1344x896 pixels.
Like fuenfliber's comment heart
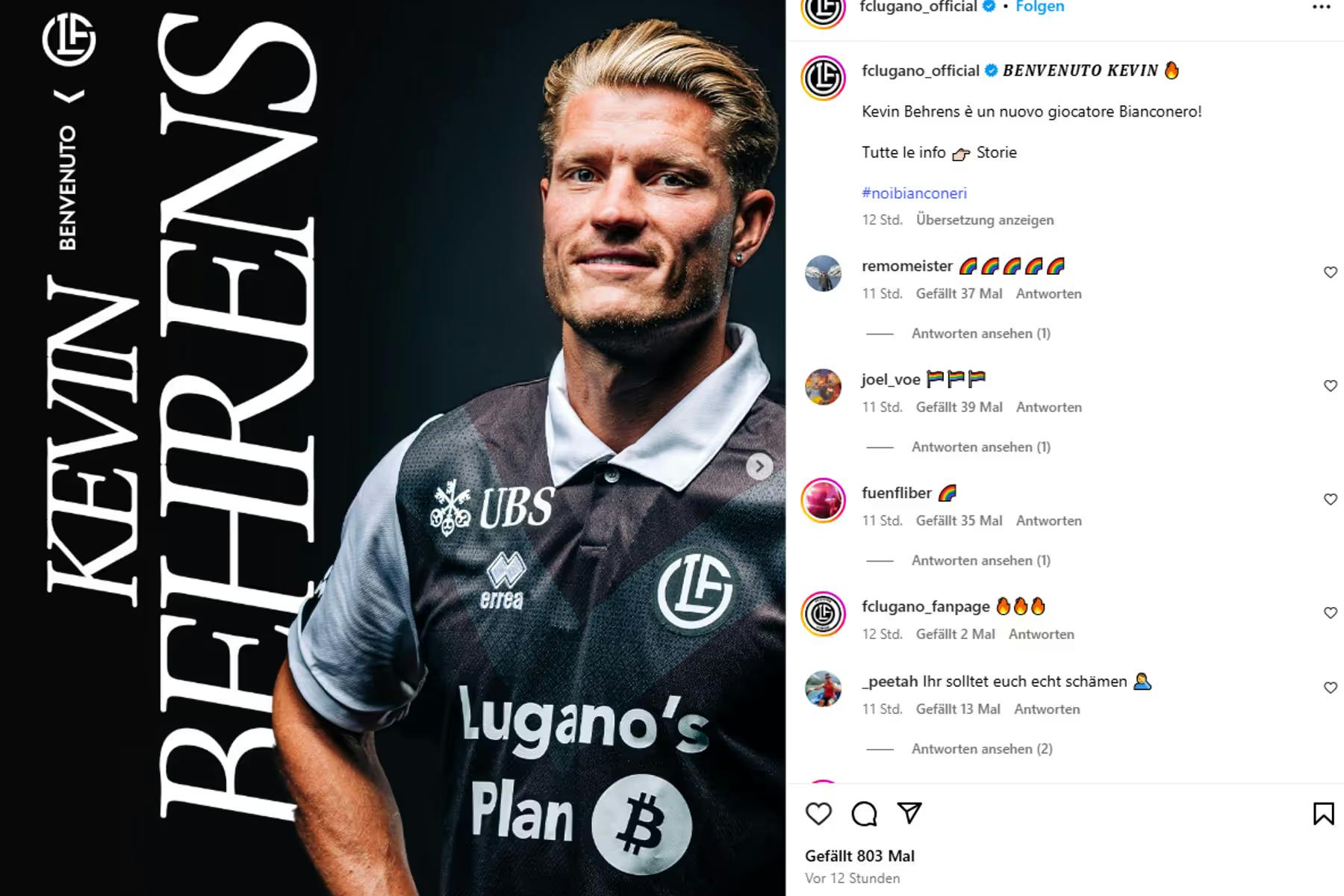point(1330,500)
